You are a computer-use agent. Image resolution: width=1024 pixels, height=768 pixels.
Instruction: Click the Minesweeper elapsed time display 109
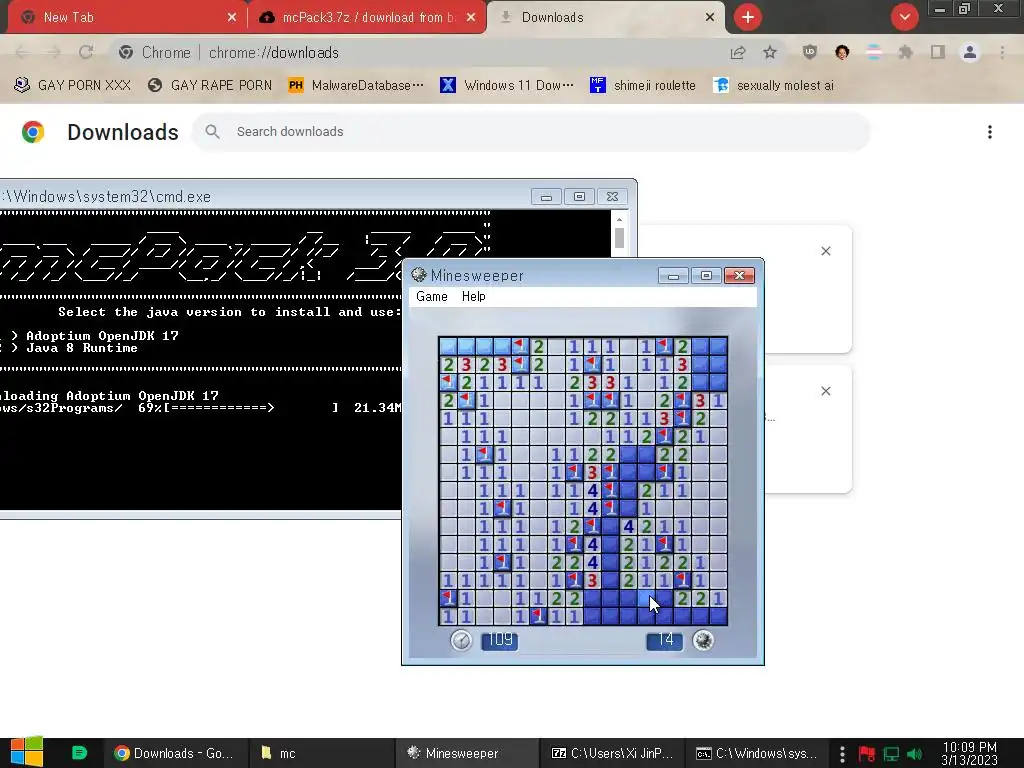coord(500,640)
